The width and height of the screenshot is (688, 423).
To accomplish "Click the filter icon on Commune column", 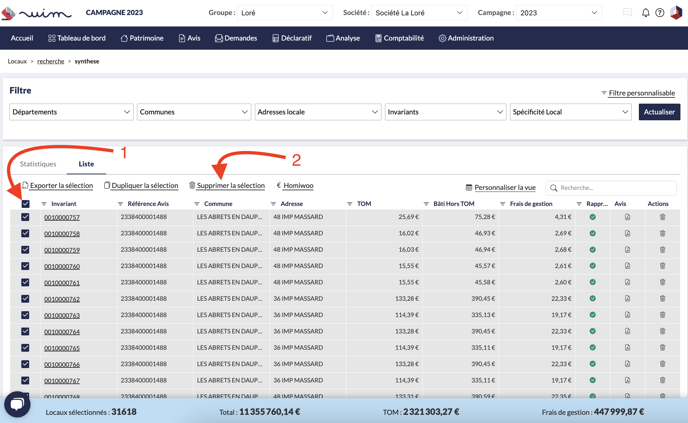I will click(197, 204).
